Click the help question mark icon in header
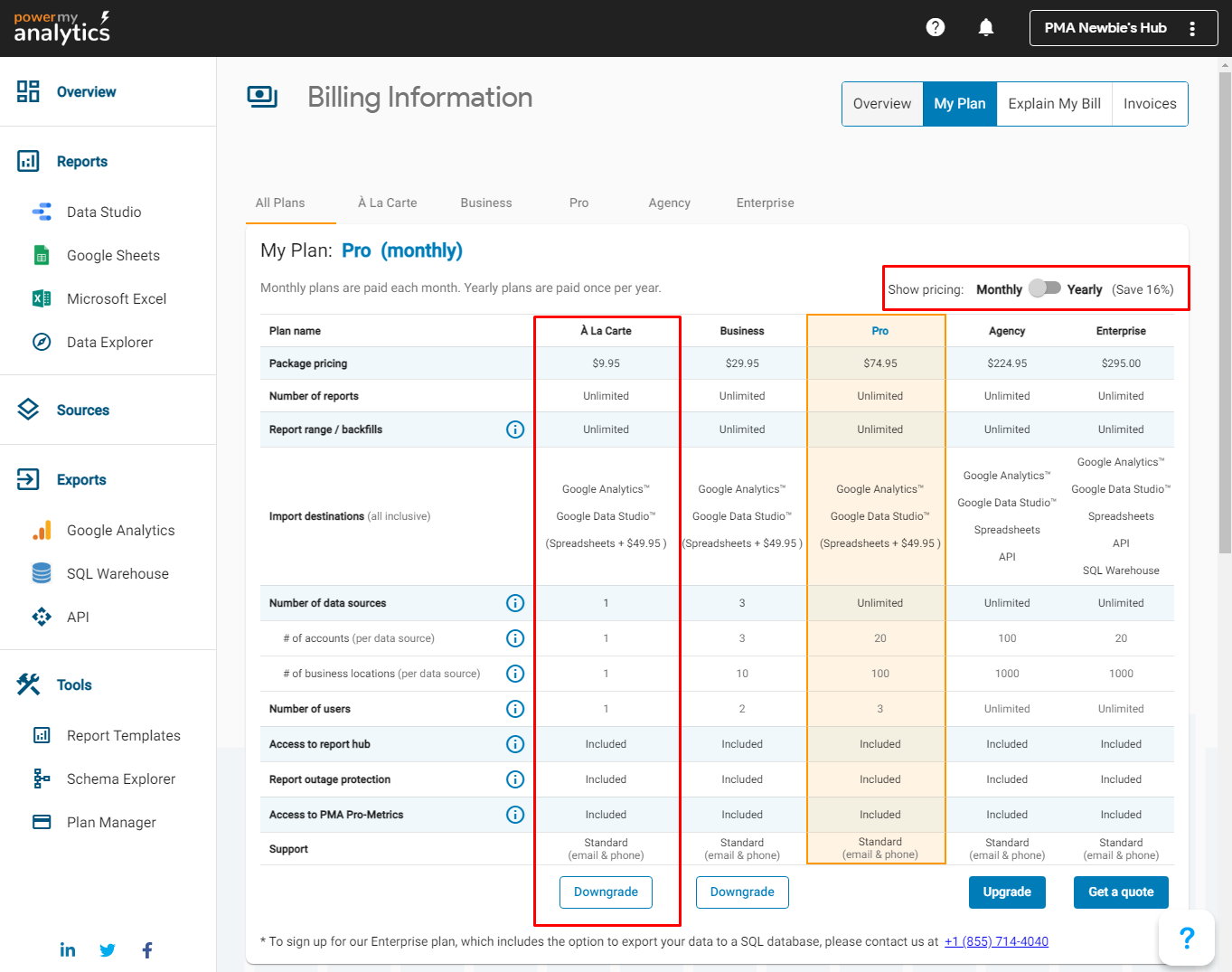This screenshot has width=1232, height=972. 936,28
